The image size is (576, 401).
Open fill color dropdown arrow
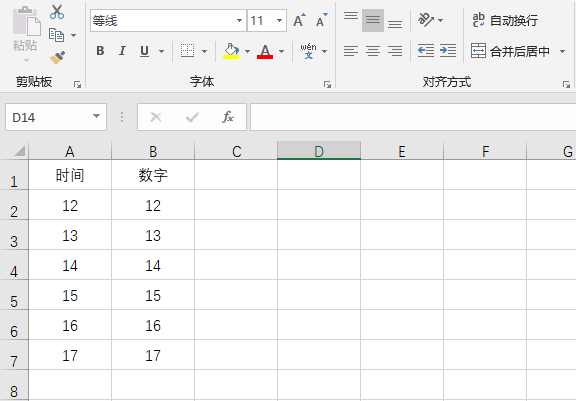(x=247, y=51)
